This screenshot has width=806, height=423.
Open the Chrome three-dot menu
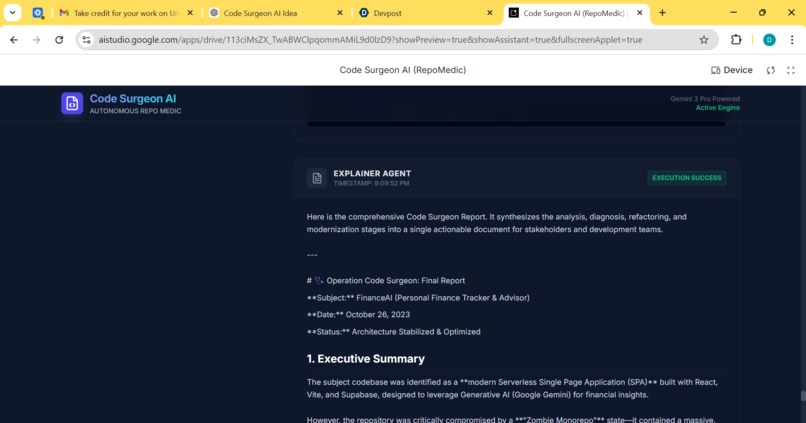click(792, 40)
